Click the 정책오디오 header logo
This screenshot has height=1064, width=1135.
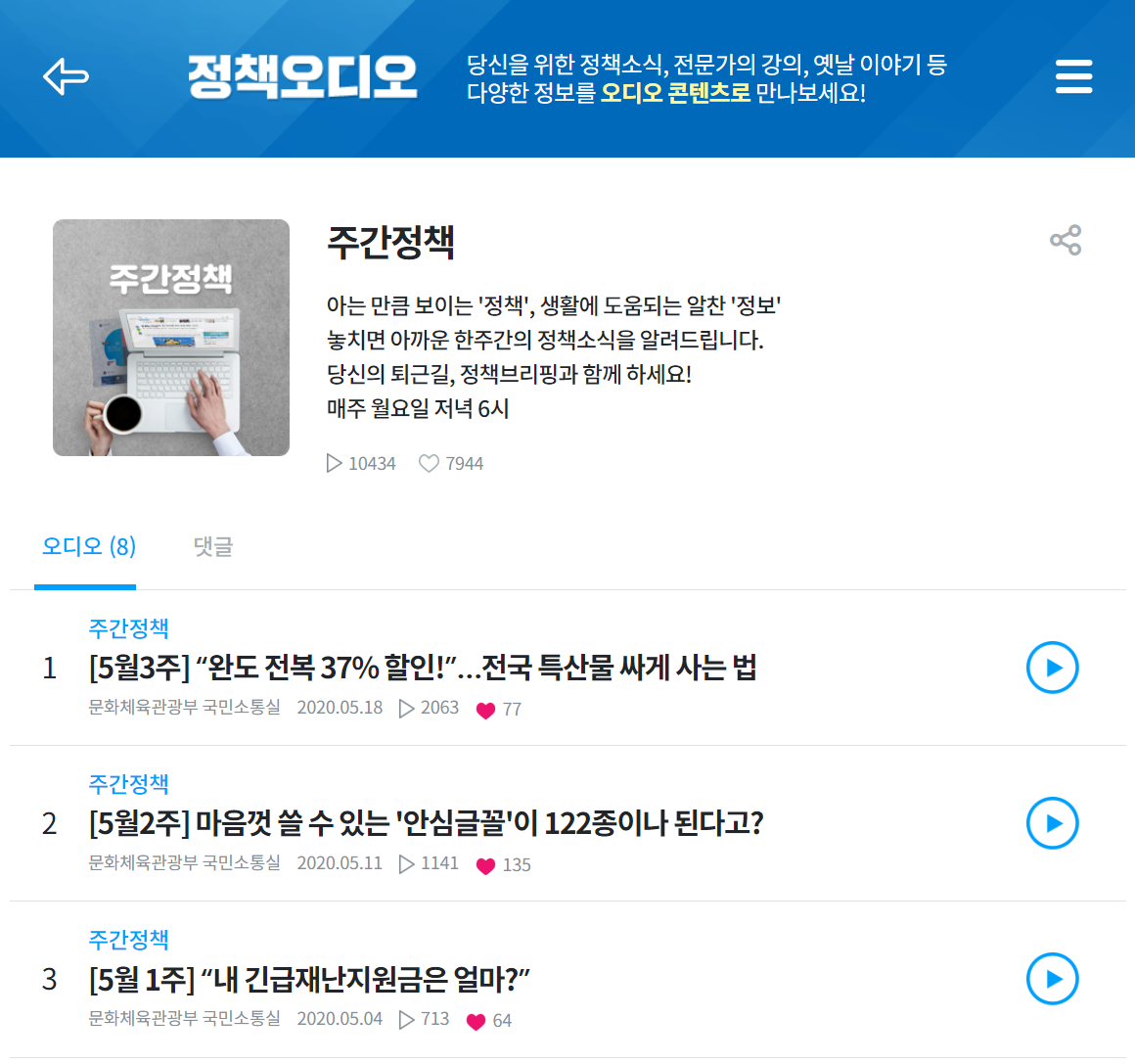302,76
